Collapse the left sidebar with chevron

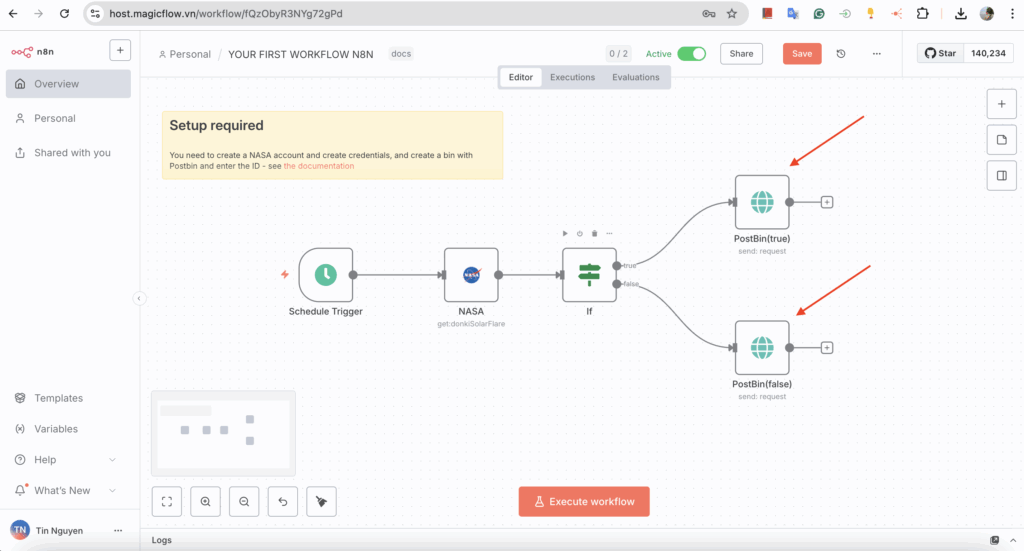[139, 298]
